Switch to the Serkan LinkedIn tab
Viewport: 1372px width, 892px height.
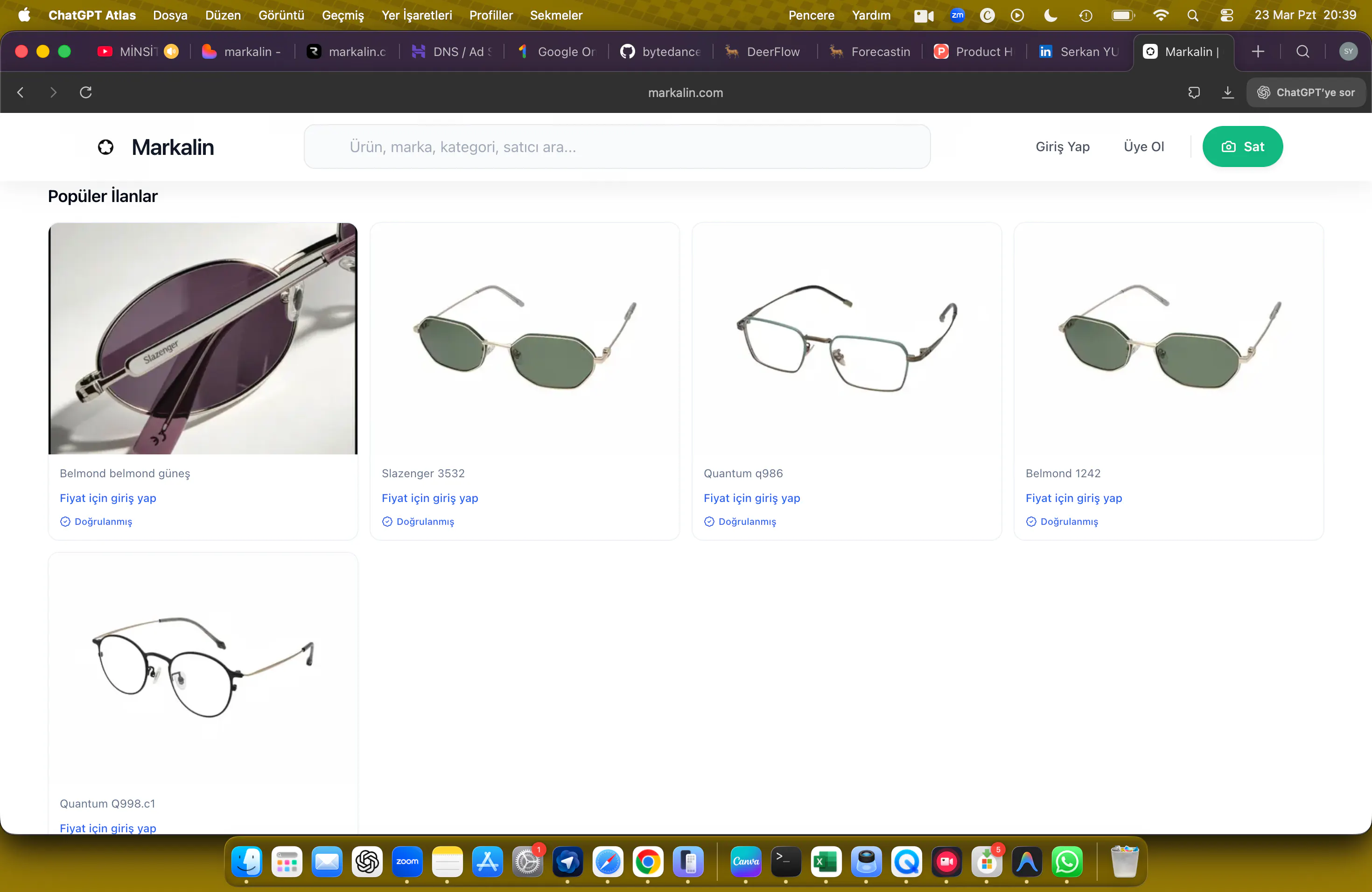1079,51
